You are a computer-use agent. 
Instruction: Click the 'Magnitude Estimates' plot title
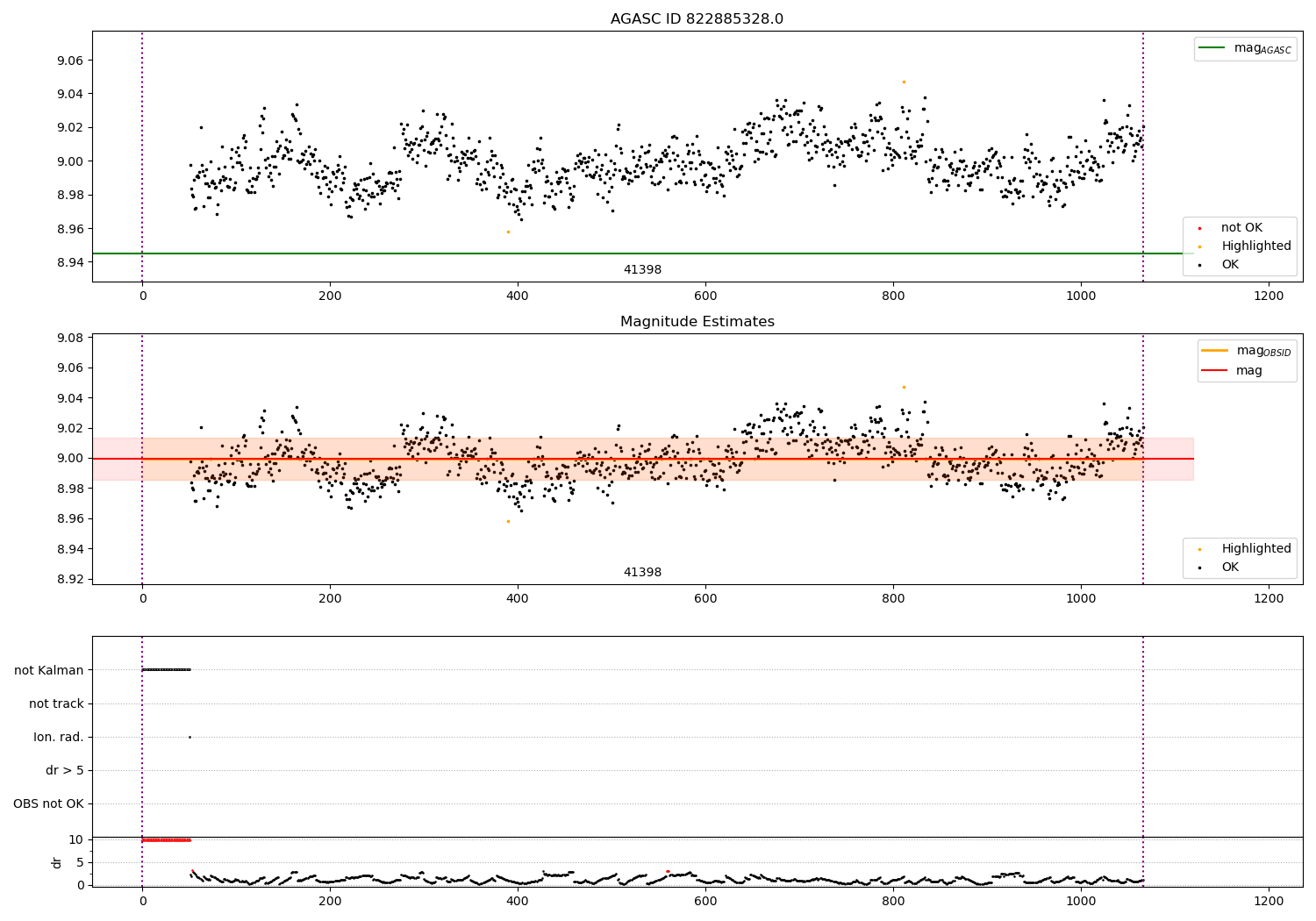[697, 322]
